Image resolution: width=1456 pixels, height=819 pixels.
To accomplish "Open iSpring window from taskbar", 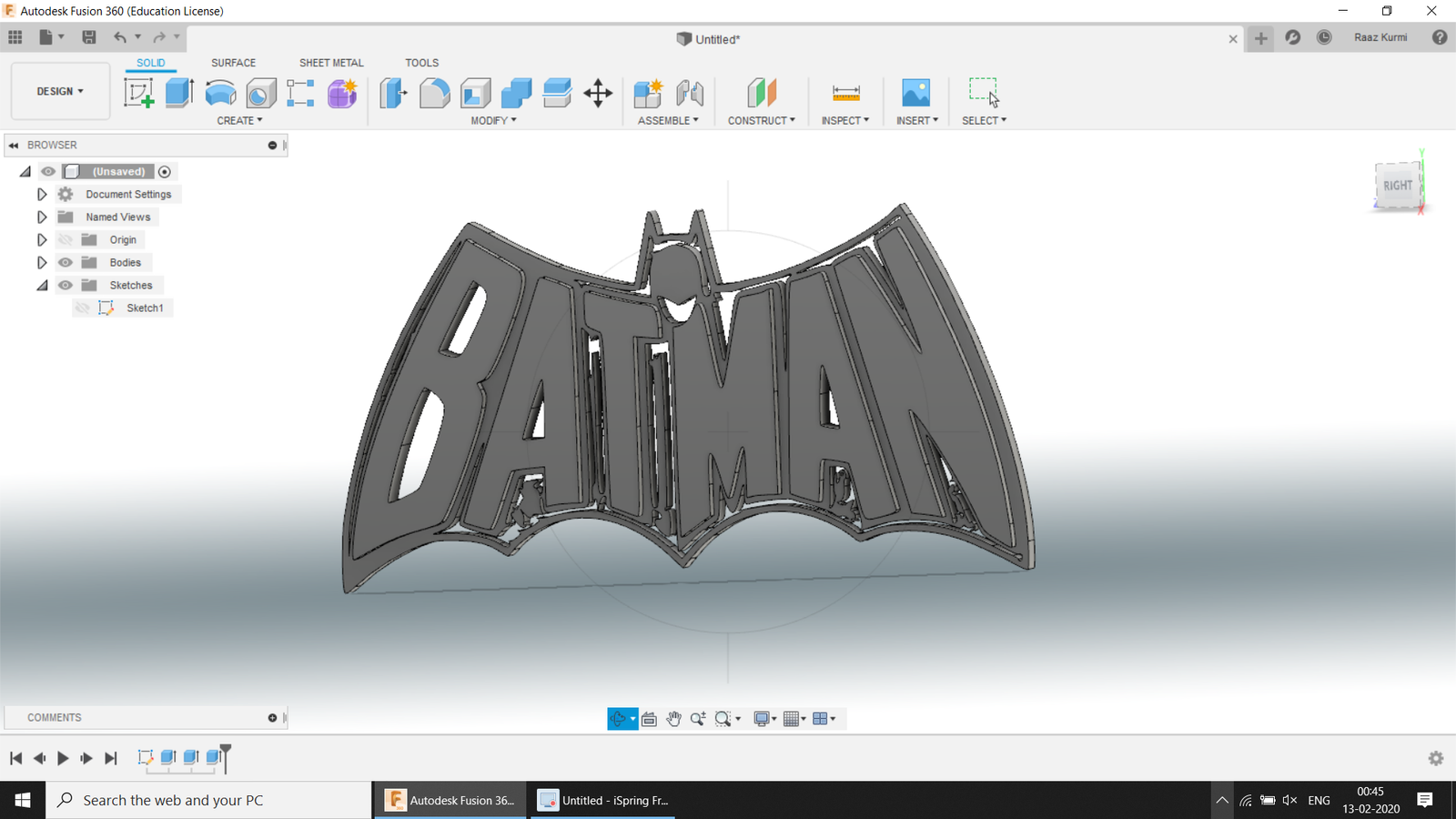I will [603, 800].
